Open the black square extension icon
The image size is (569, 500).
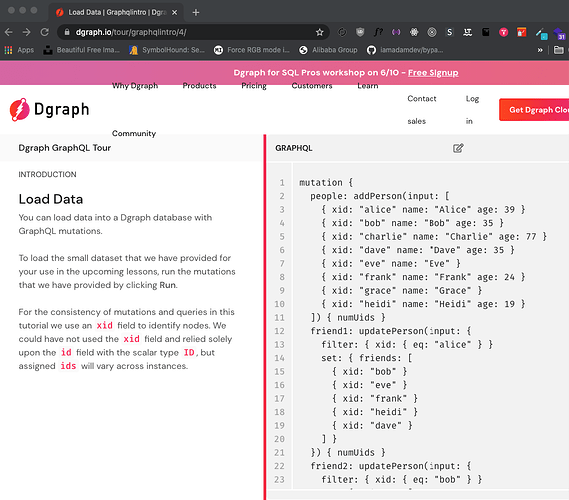(486, 32)
